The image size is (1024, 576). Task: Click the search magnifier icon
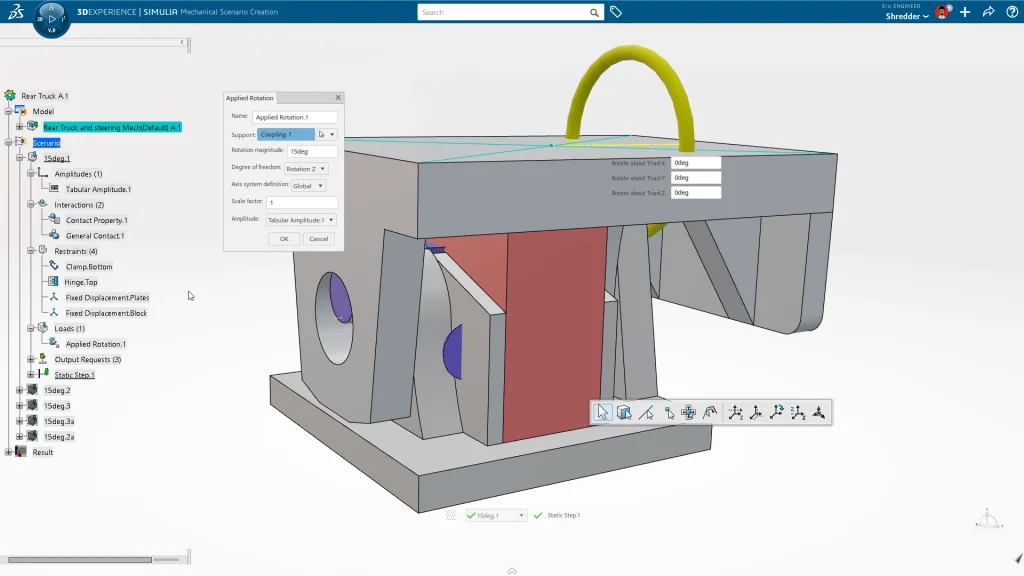tap(595, 12)
